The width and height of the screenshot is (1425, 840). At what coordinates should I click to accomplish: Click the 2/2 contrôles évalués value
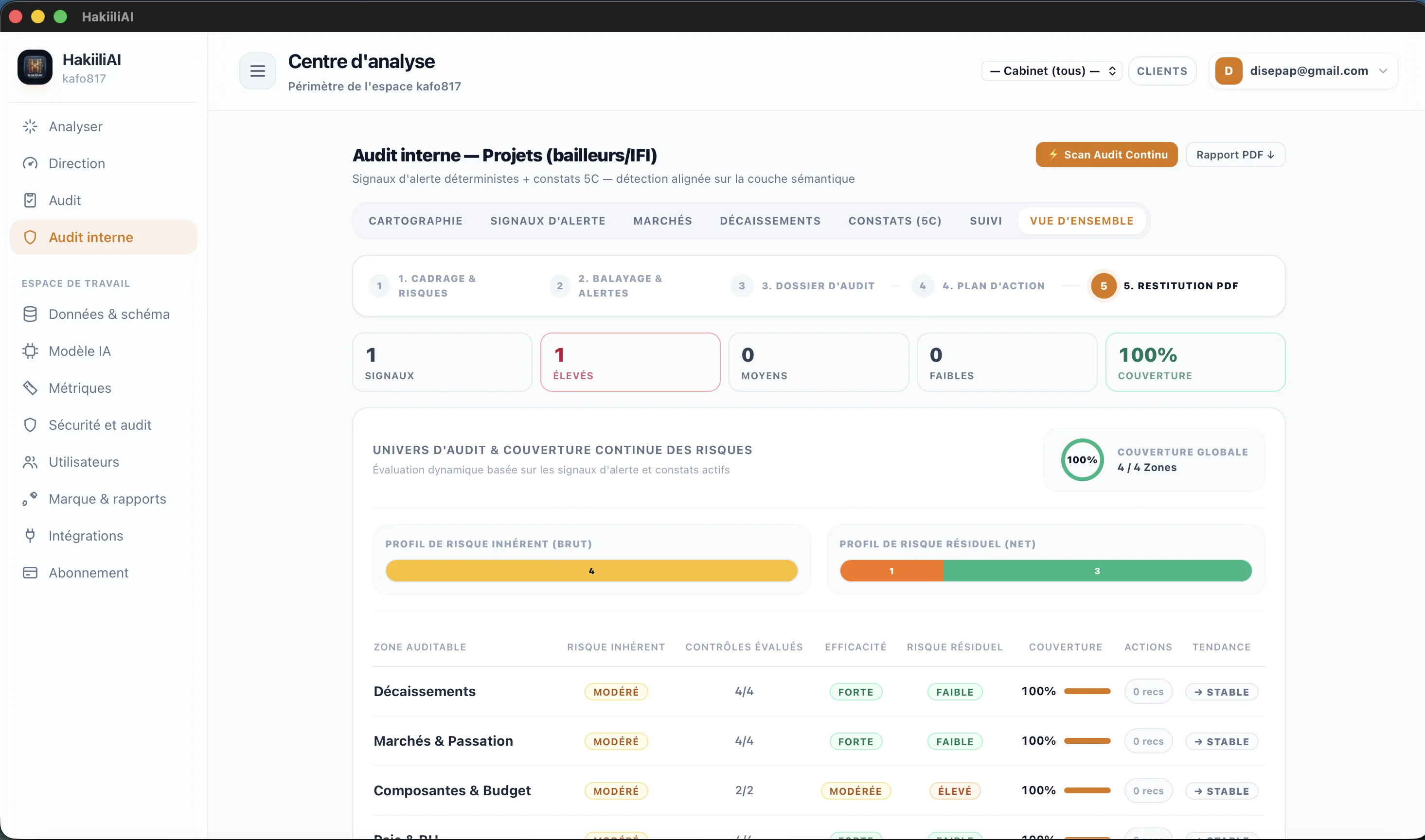(744, 791)
